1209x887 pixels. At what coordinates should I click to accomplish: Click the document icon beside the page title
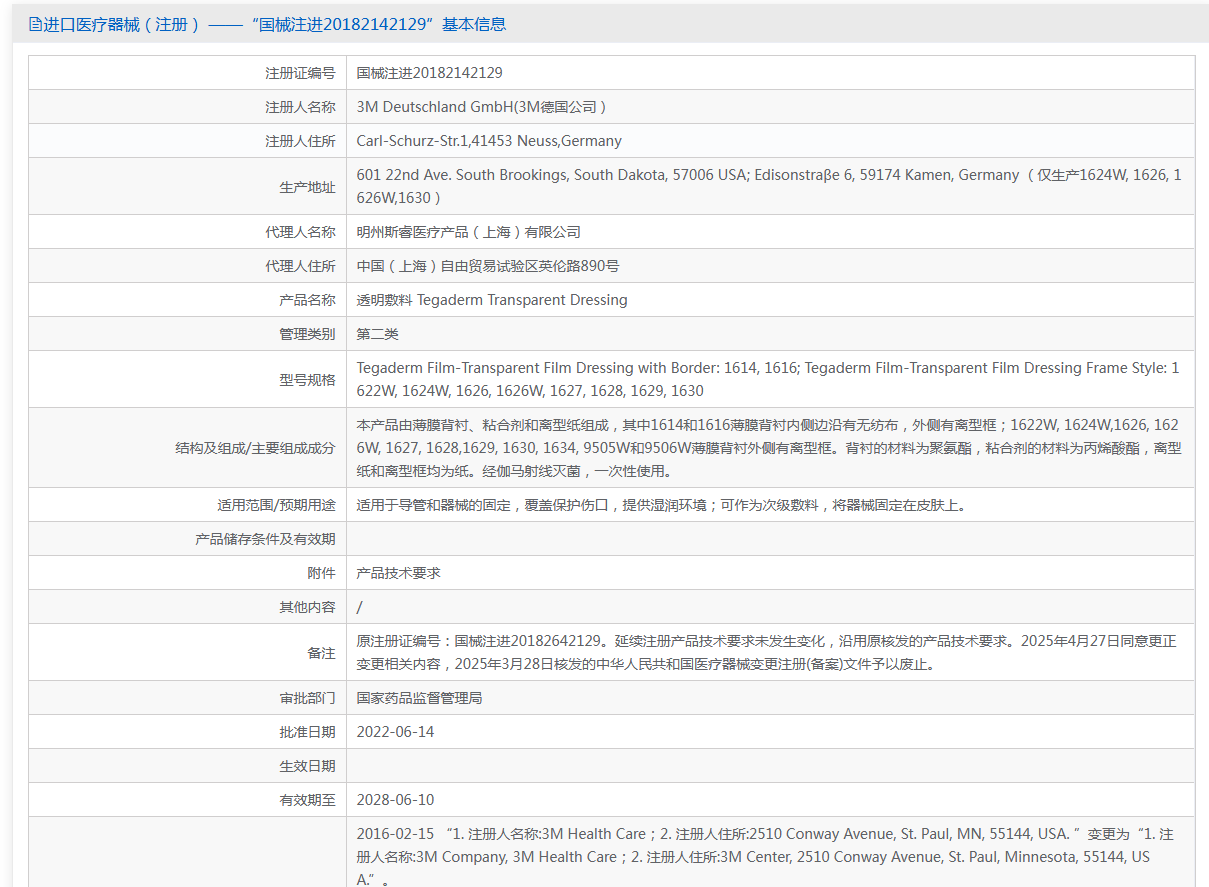(x=36, y=24)
